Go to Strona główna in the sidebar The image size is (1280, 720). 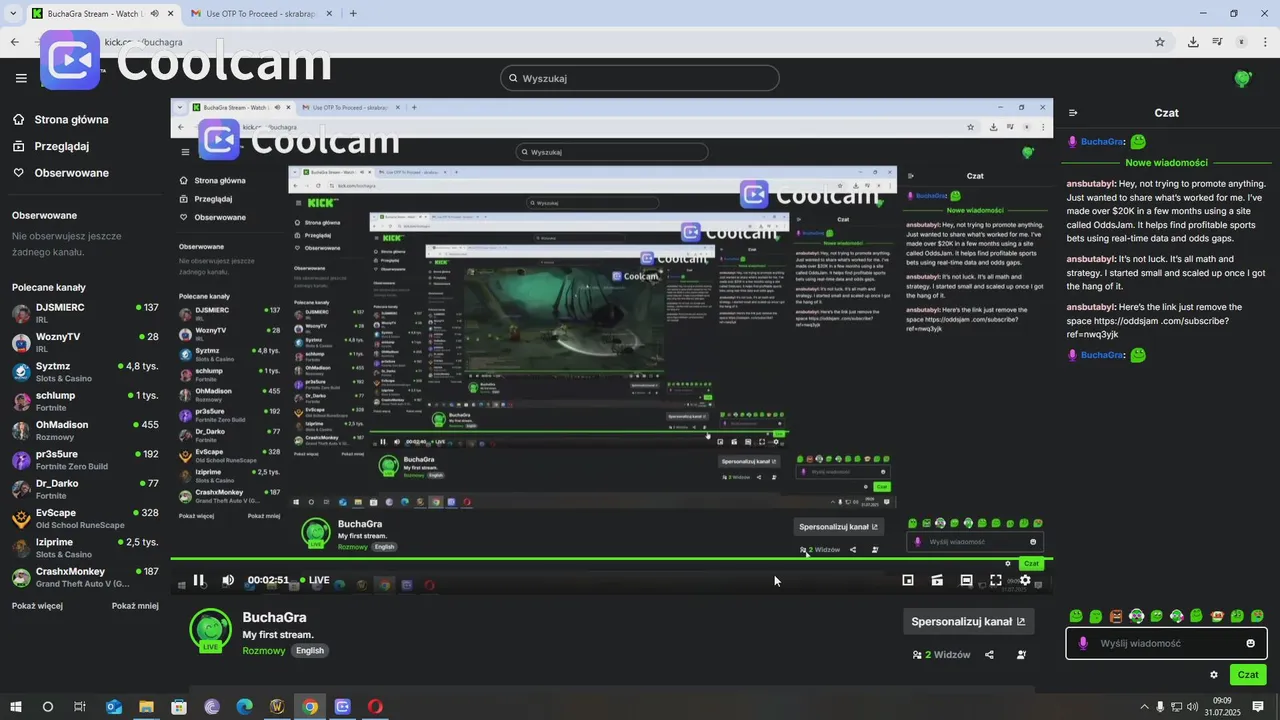tap(71, 120)
